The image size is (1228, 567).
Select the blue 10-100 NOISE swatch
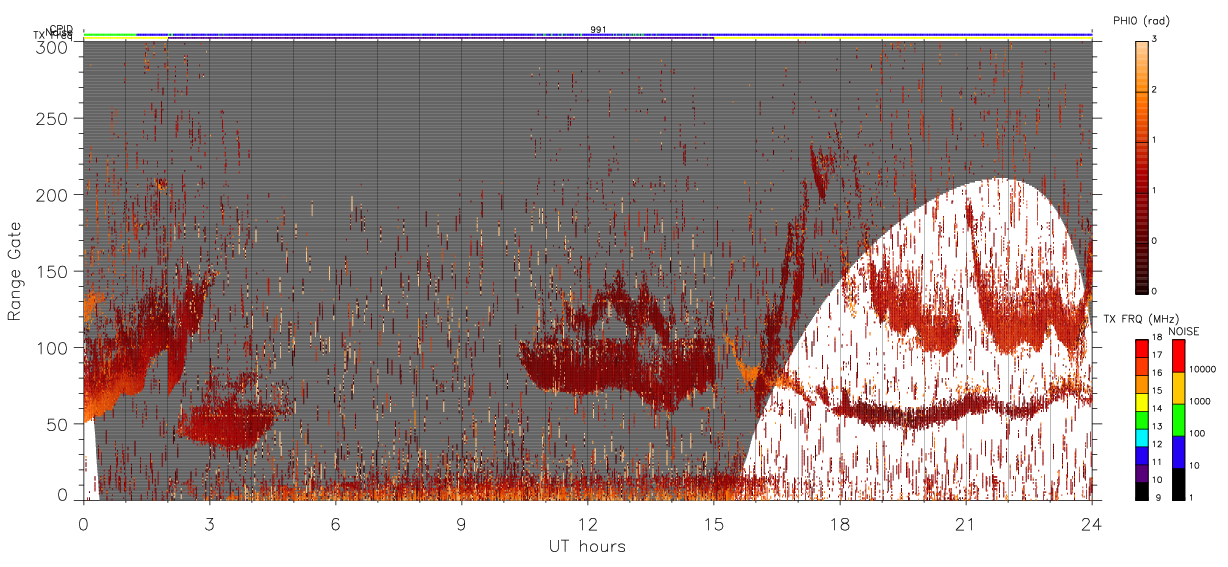click(1178, 451)
